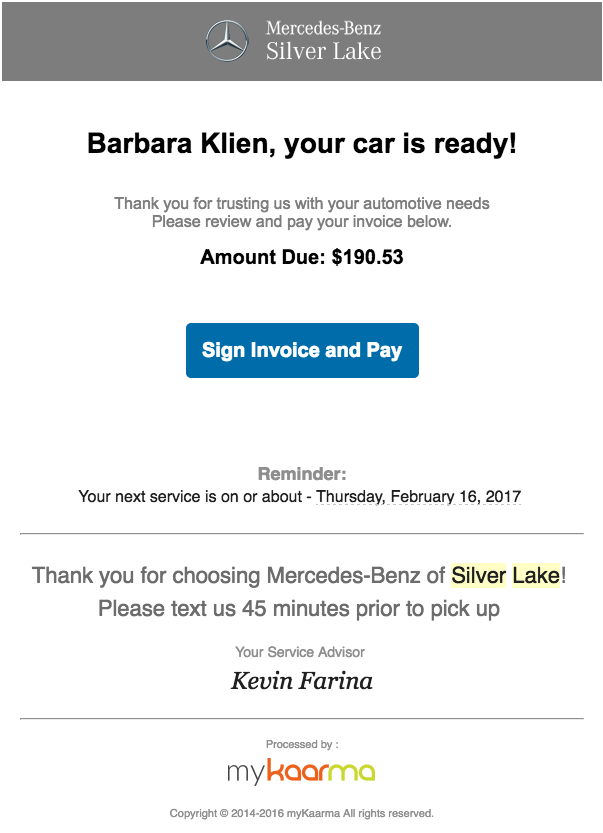Click the gray header banner
The height and width of the screenshot is (833, 603).
(302, 41)
